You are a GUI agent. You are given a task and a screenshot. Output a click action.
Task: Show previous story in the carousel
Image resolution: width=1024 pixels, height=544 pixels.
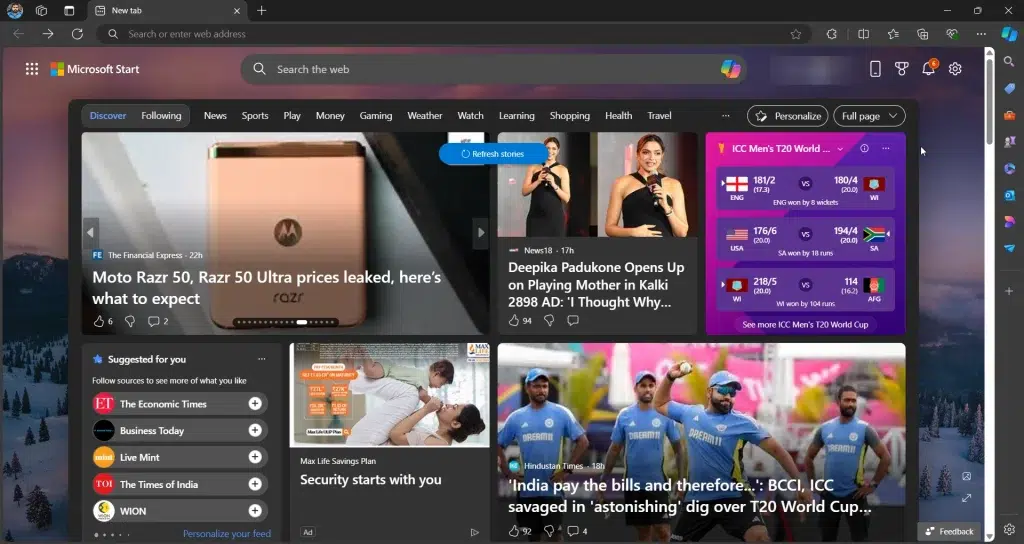pos(90,232)
